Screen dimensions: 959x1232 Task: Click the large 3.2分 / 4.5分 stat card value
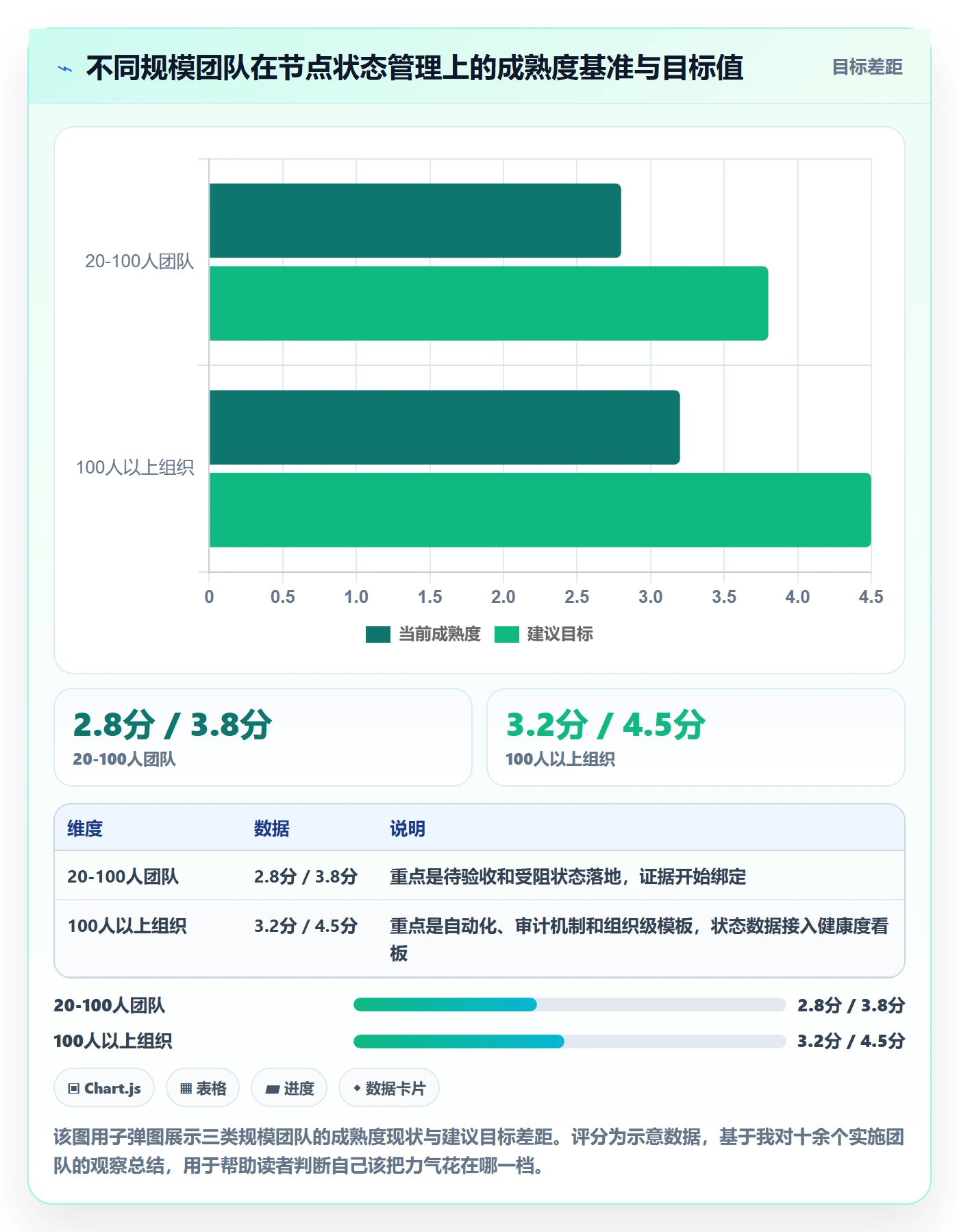pyautogui.click(x=606, y=725)
